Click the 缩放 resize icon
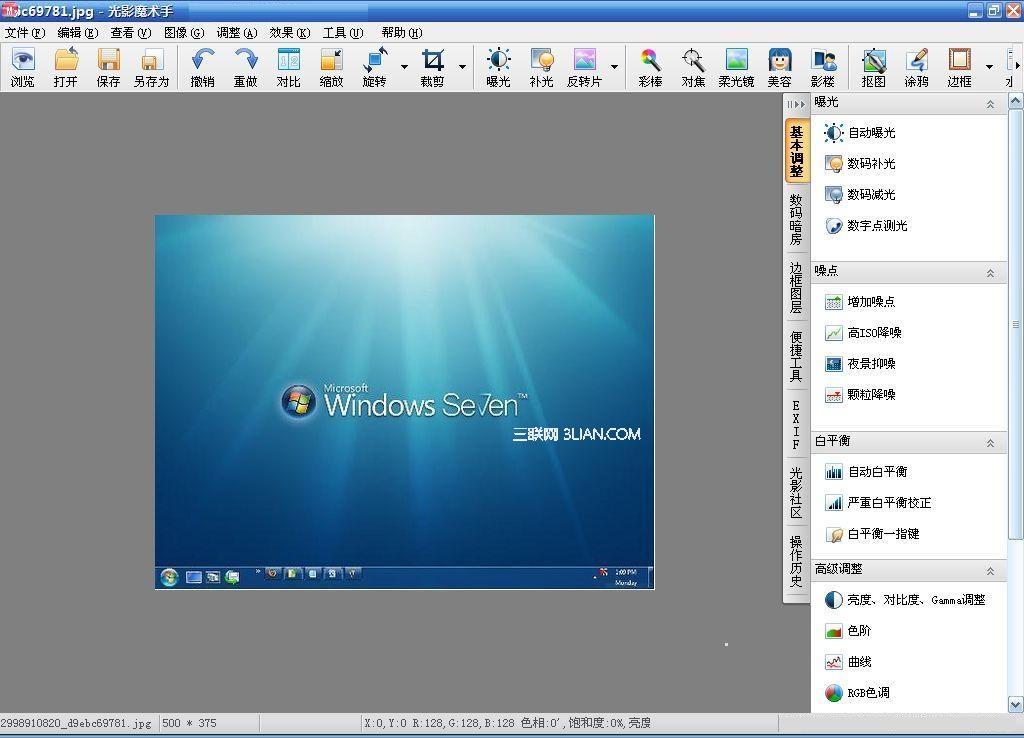This screenshot has width=1024, height=738. click(332, 67)
